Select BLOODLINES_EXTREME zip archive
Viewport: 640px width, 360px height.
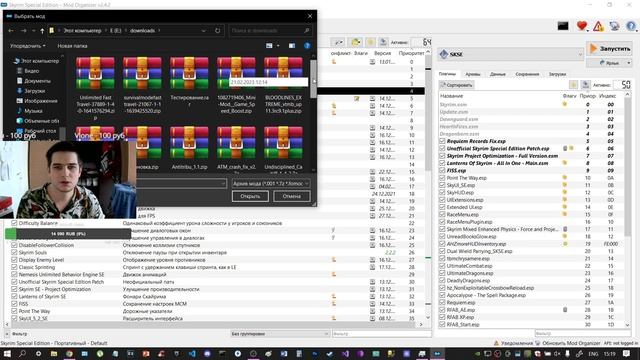[283, 86]
